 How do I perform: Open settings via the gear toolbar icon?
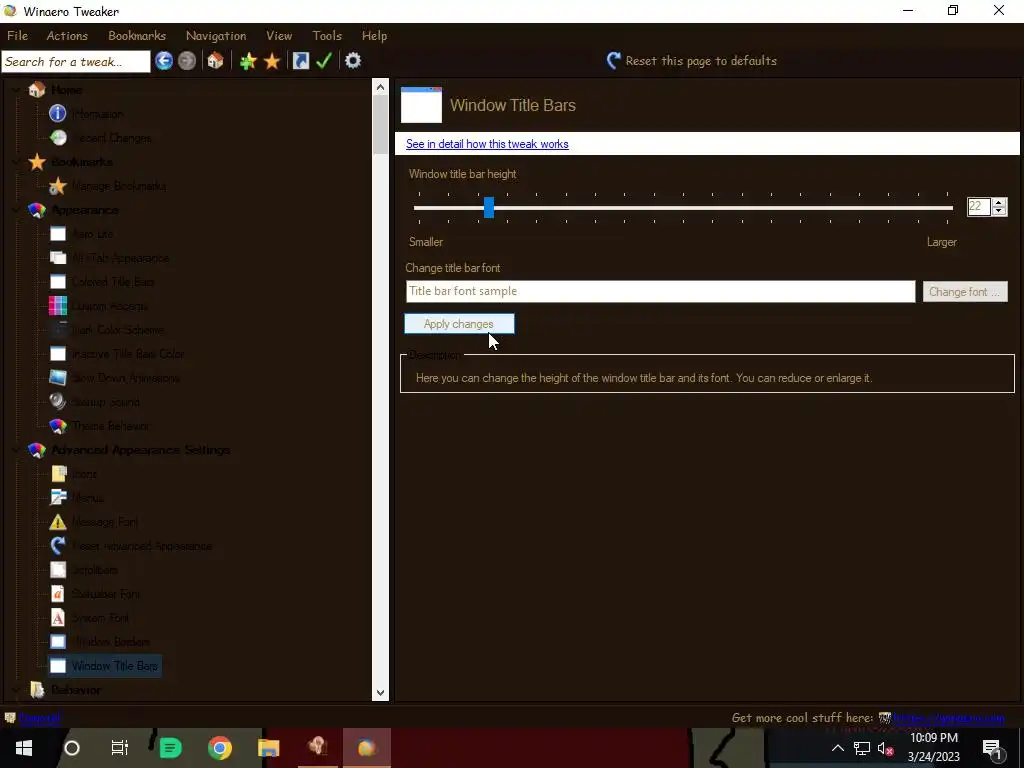(353, 61)
